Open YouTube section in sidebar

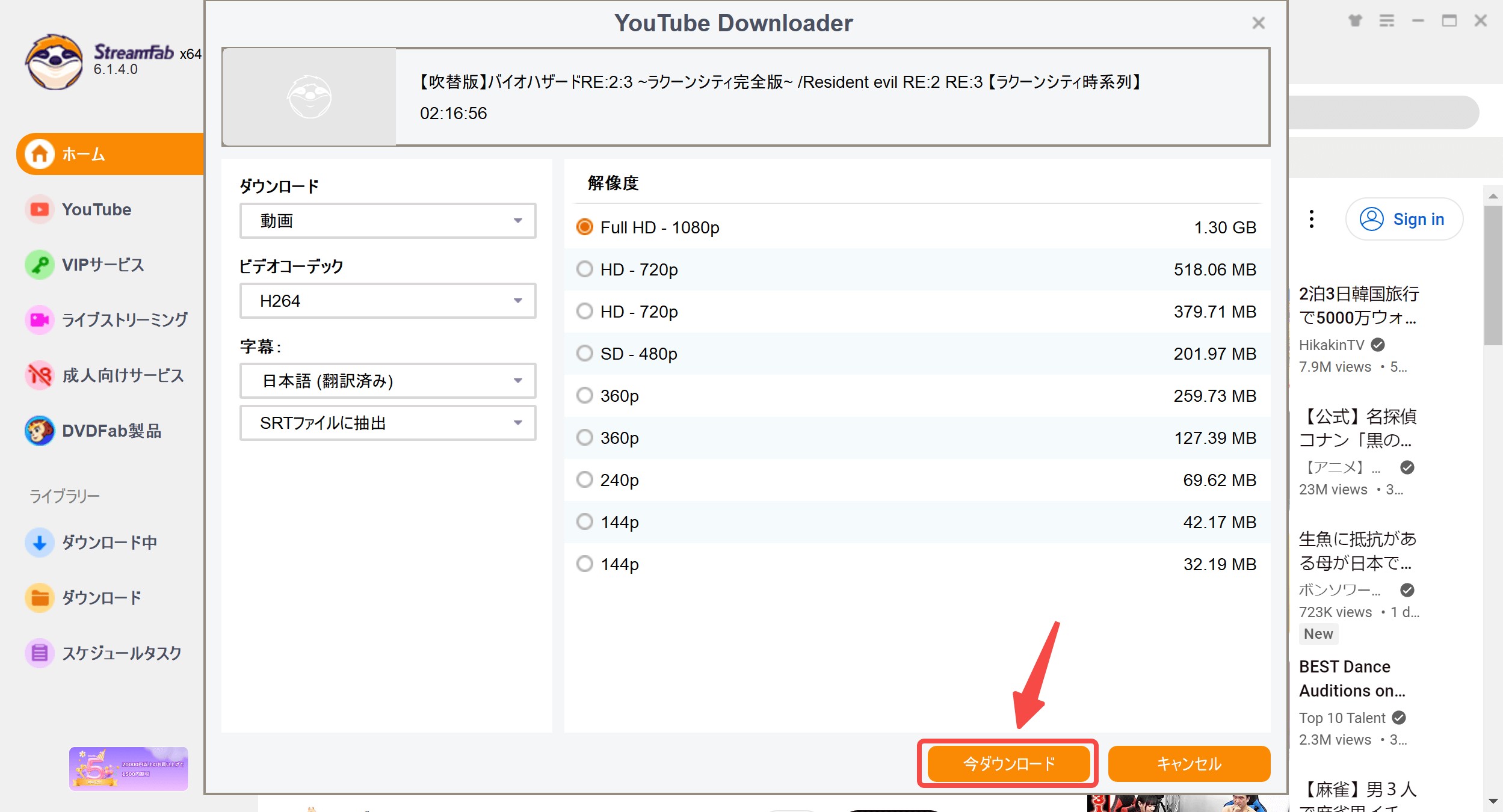97,209
